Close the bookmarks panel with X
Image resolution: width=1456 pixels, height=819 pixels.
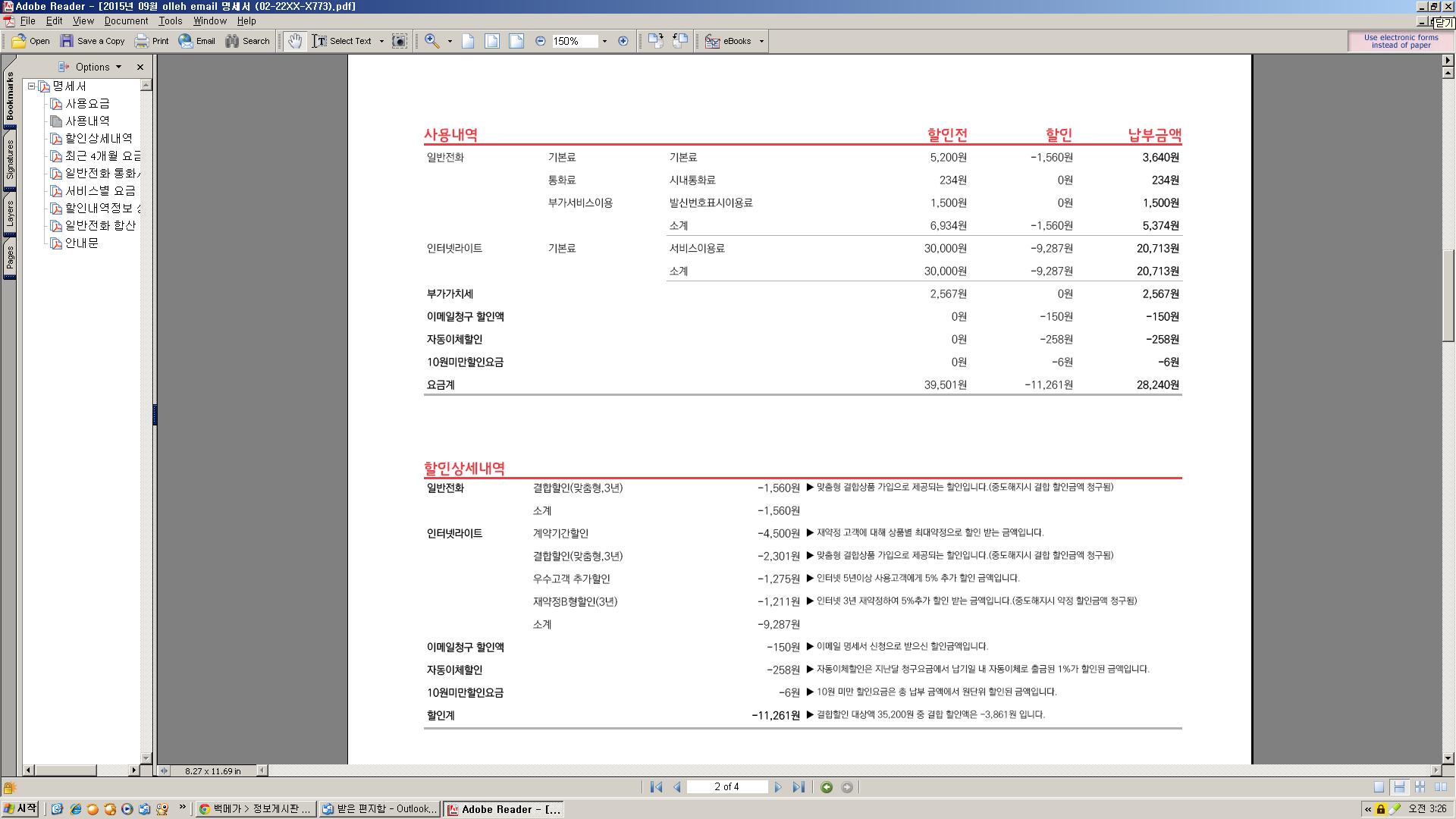point(140,67)
